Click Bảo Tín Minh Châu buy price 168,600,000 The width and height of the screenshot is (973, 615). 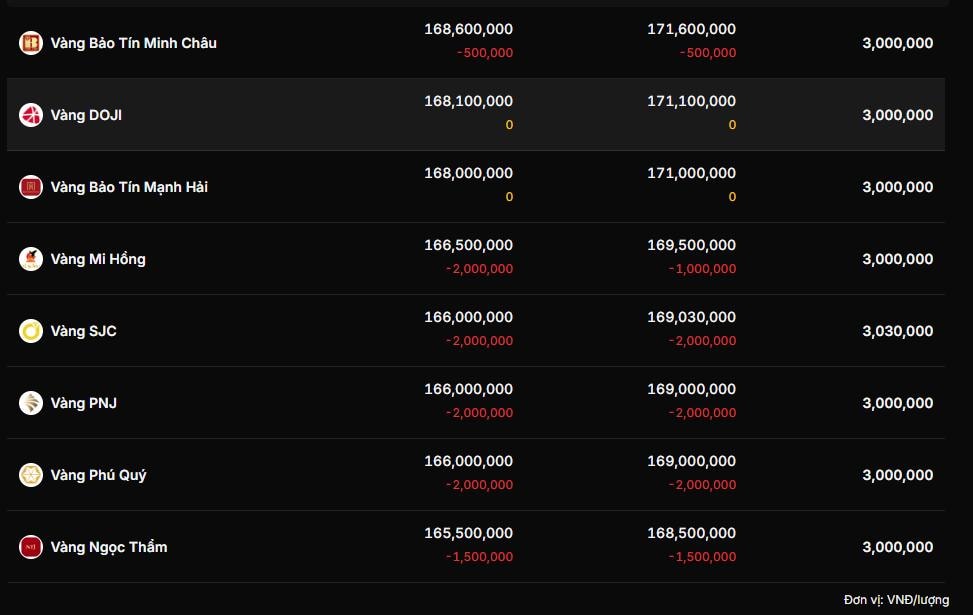click(x=468, y=29)
